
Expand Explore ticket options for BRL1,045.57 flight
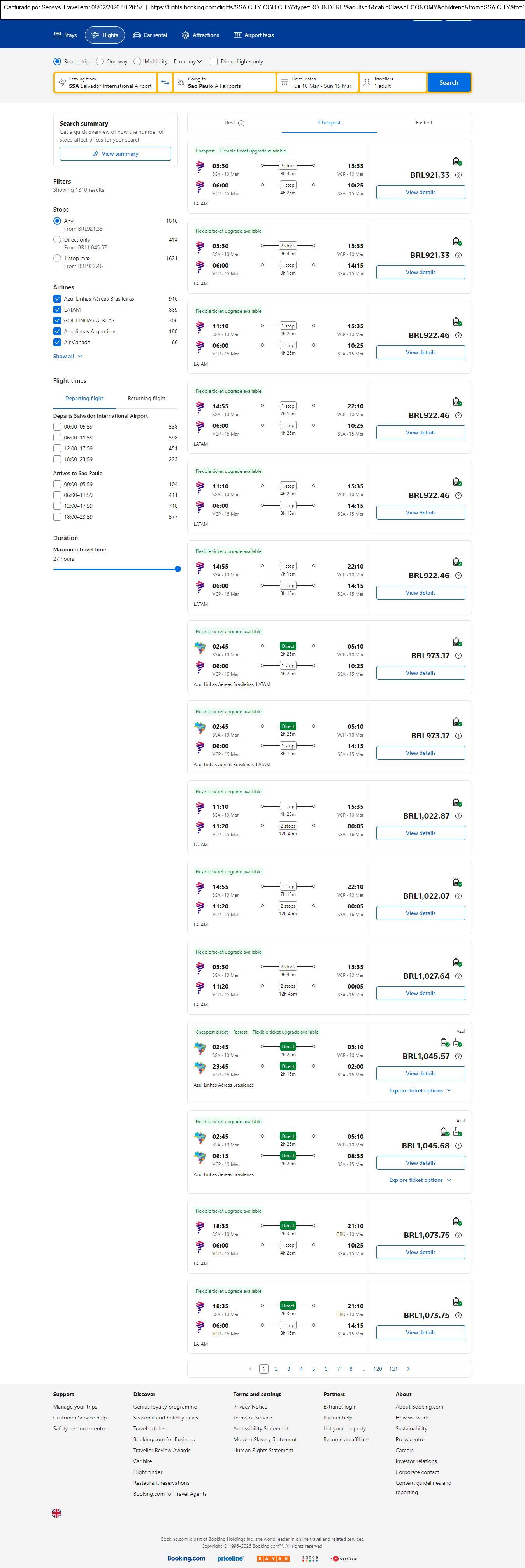click(x=420, y=1090)
